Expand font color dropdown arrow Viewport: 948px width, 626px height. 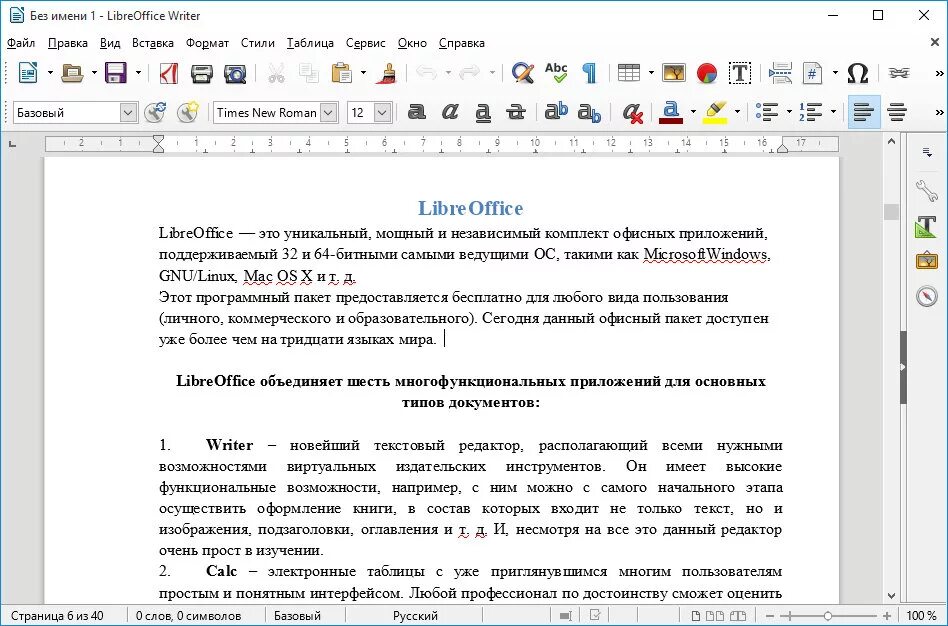click(693, 112)
